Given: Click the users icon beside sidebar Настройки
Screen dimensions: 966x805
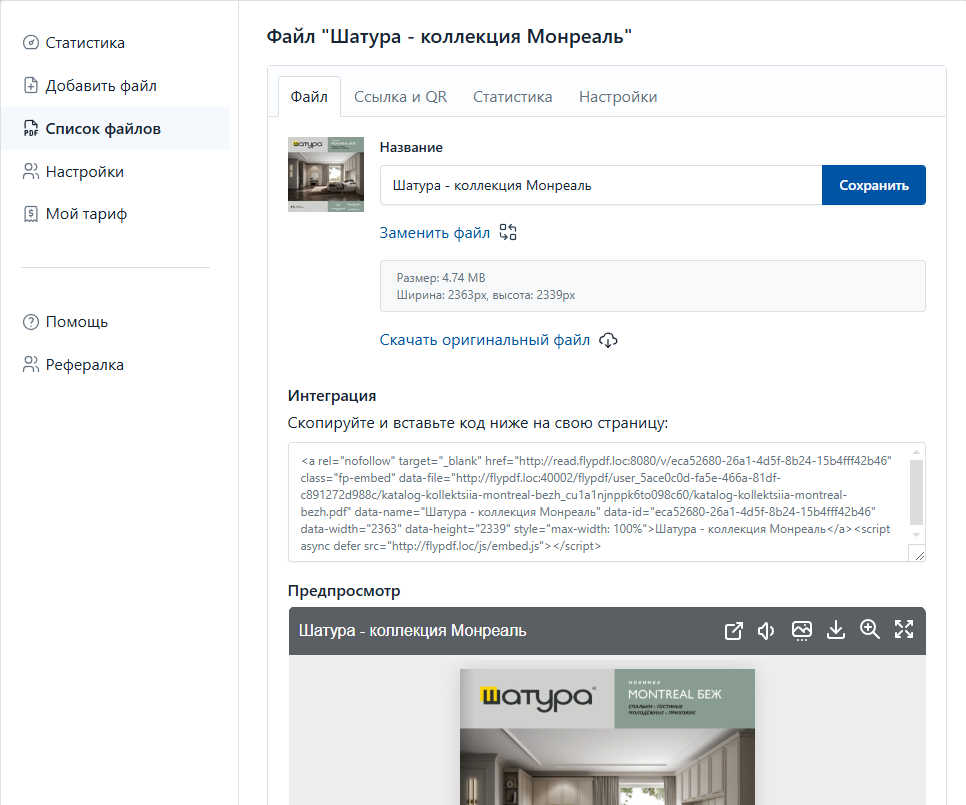Looking at the screenshot, I should 31,171.
